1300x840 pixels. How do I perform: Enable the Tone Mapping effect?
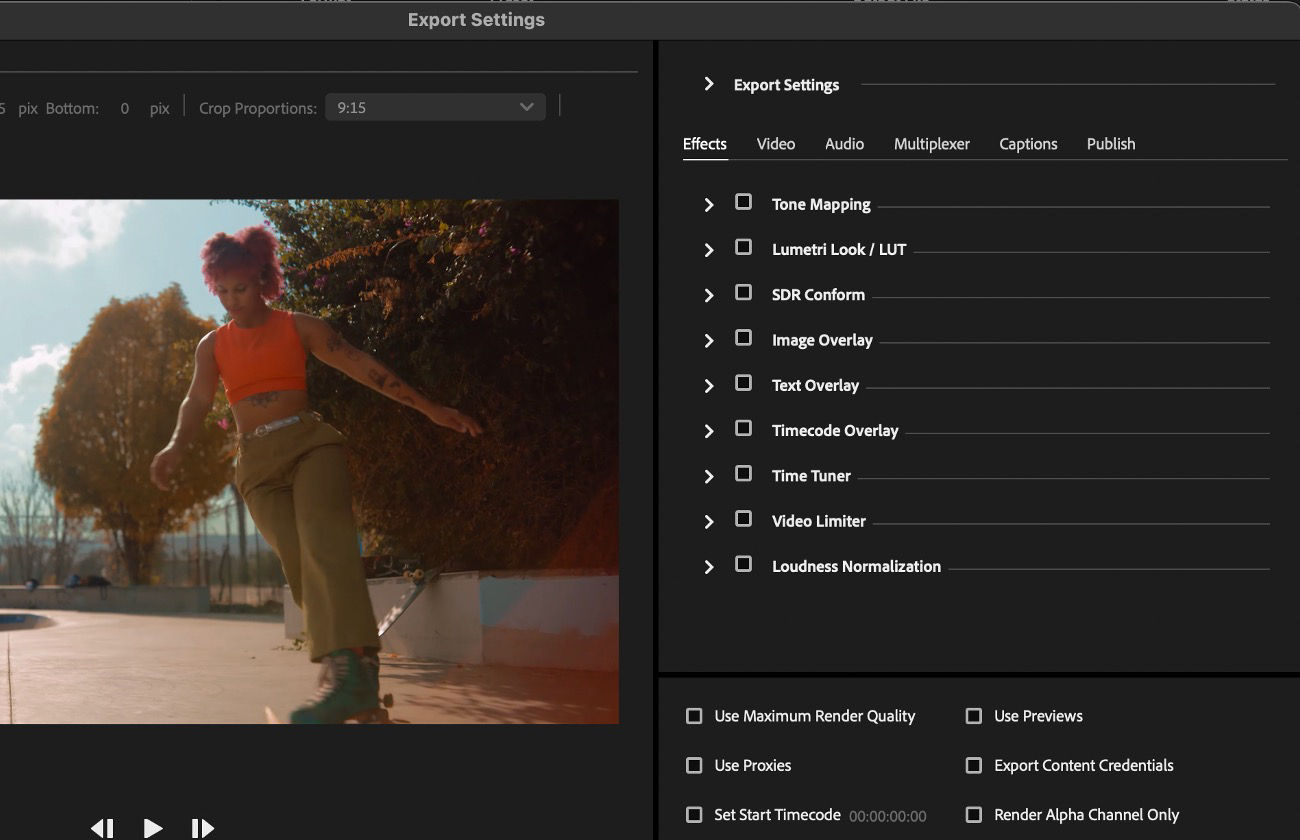pos(743,201)
